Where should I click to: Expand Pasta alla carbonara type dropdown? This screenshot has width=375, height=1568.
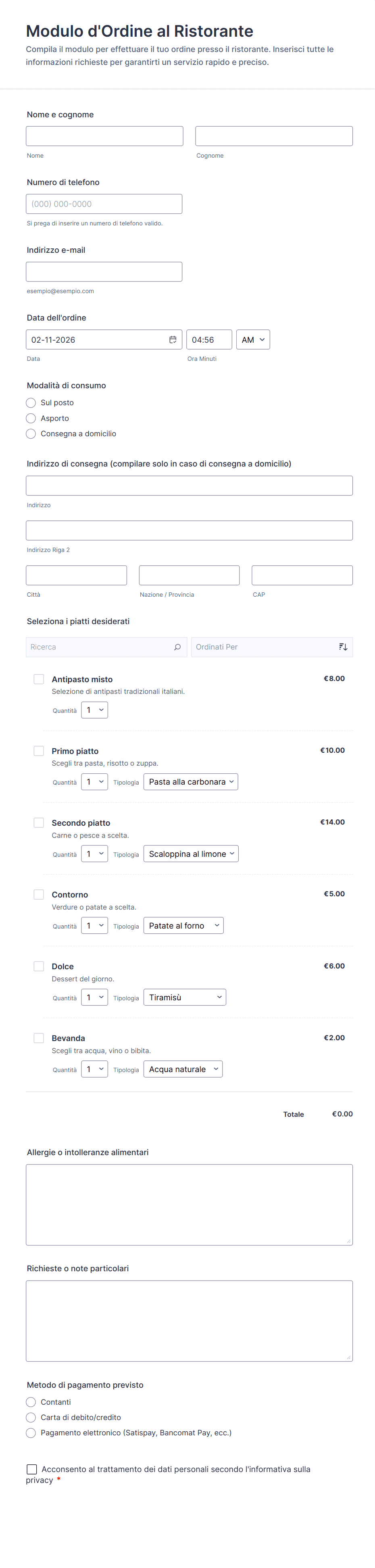click(191, 782)
